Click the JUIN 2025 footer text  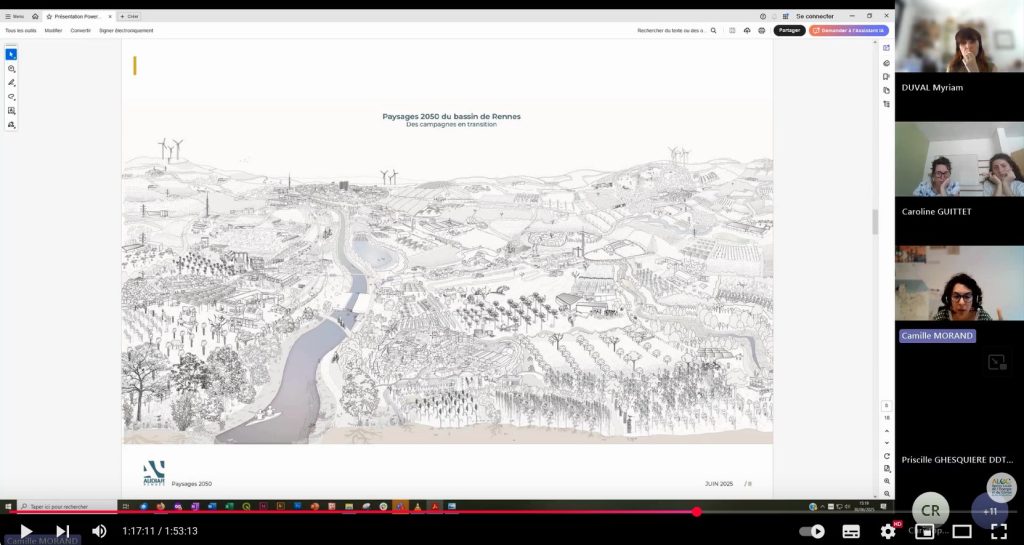pos(718,484)
